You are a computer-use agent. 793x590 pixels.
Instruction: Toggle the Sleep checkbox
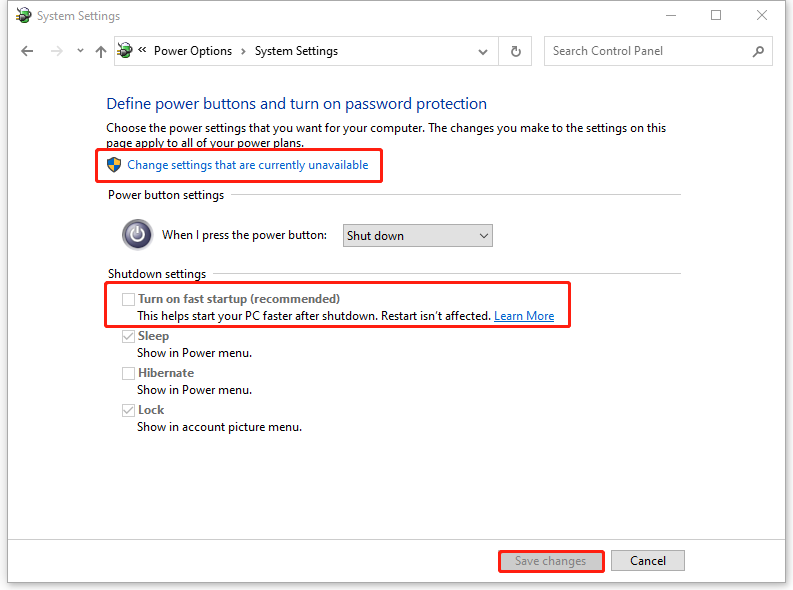(128, 336)
